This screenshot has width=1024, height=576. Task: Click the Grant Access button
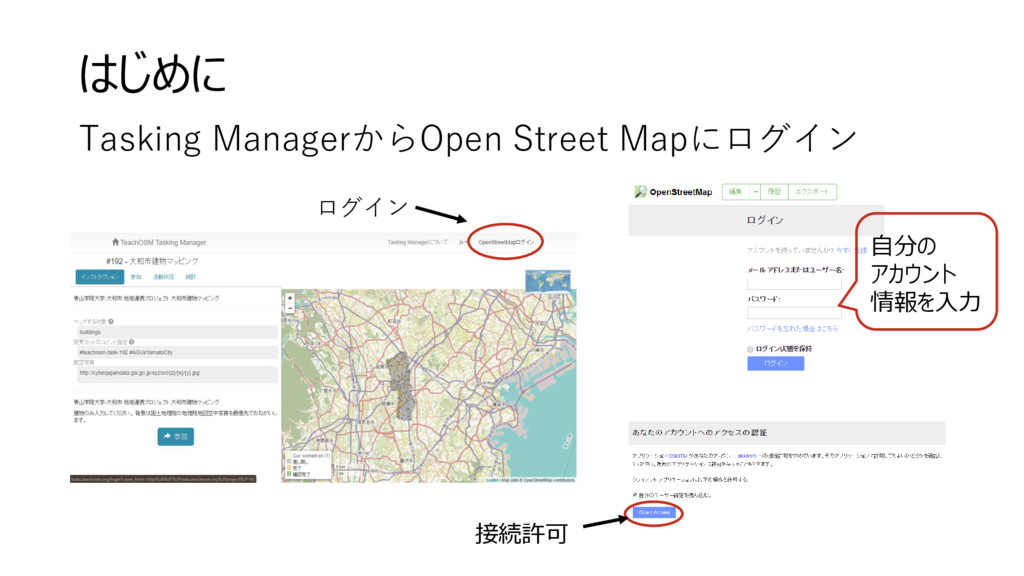click(654, 513)
